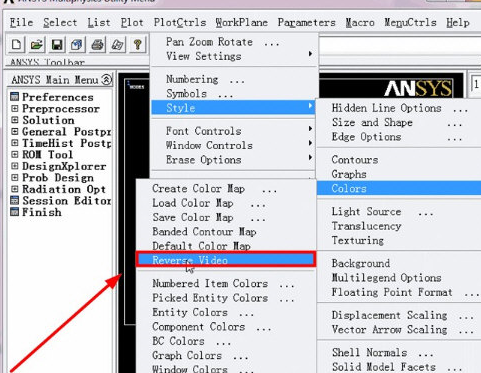
Task: Click the New Analysis toolbar icon
Action: coord(16,44)
